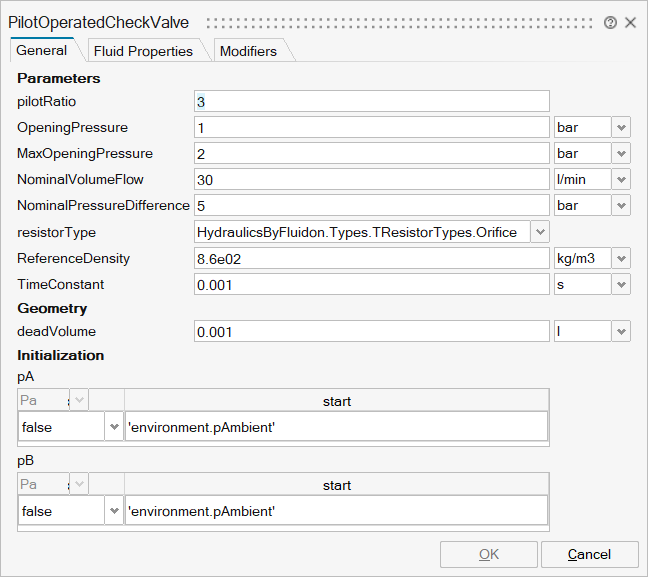Click the NominalVolumeFlow value field

click(371, 179)
